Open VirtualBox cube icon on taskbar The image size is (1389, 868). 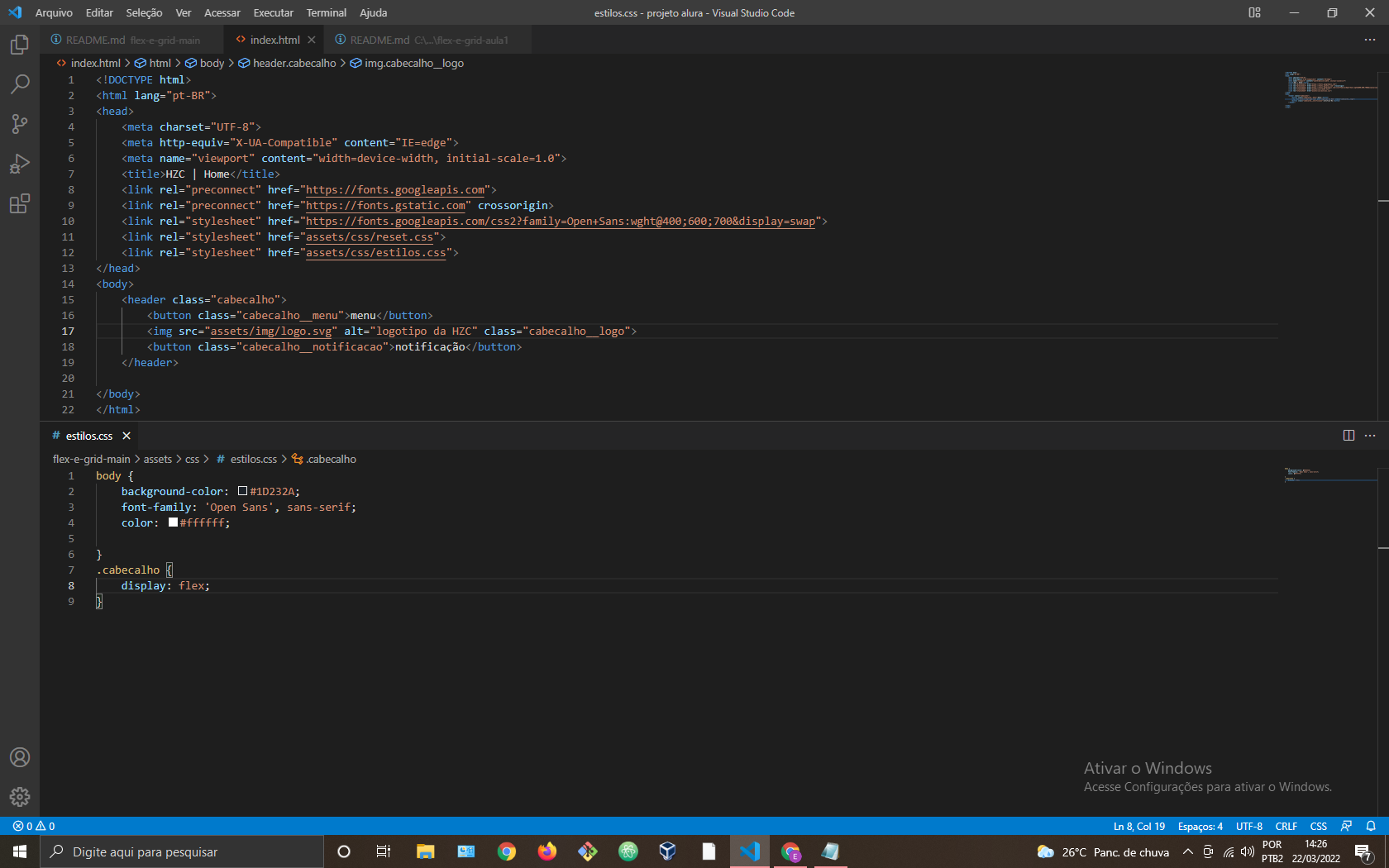(668, 851)
